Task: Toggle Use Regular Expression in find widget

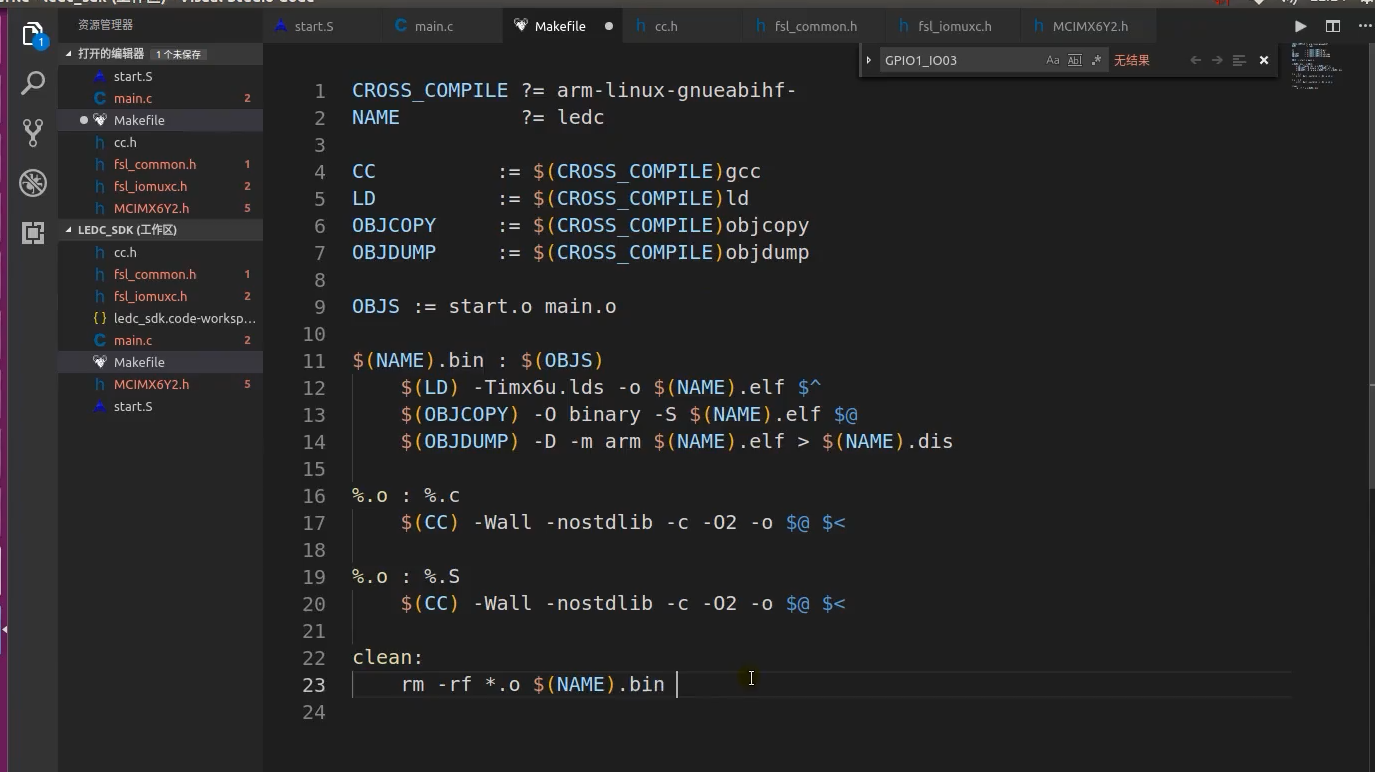Action: [x=1096, y=61]
